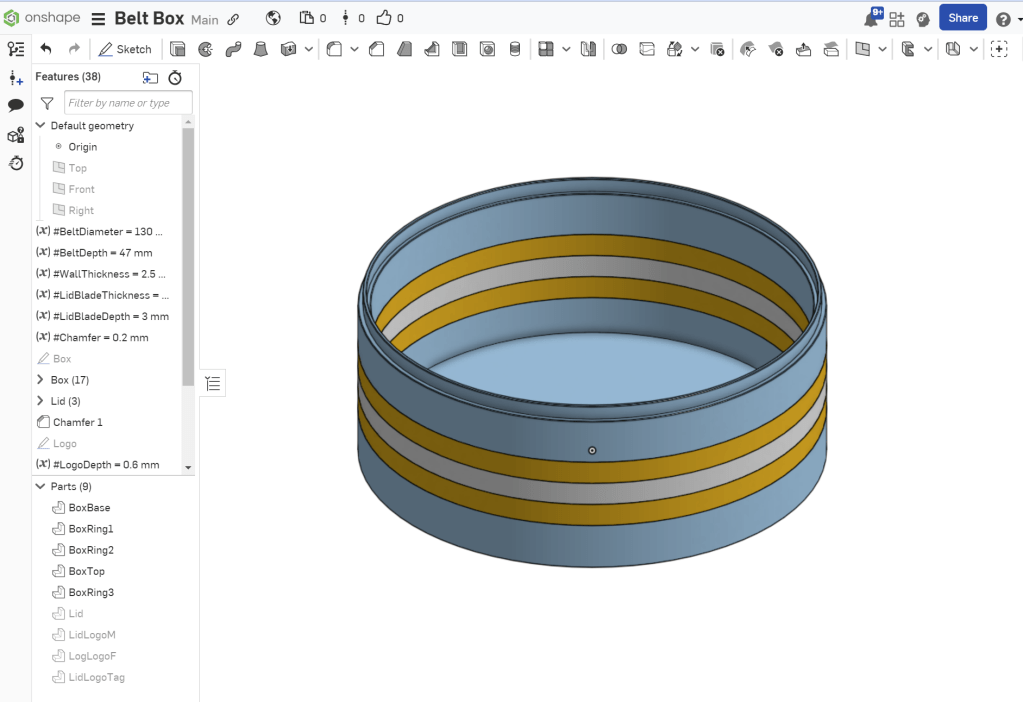Click the Undo arrow
The height and width of the screenshot is (702, 1023).
pyautogui.click(x=46, y=49)
